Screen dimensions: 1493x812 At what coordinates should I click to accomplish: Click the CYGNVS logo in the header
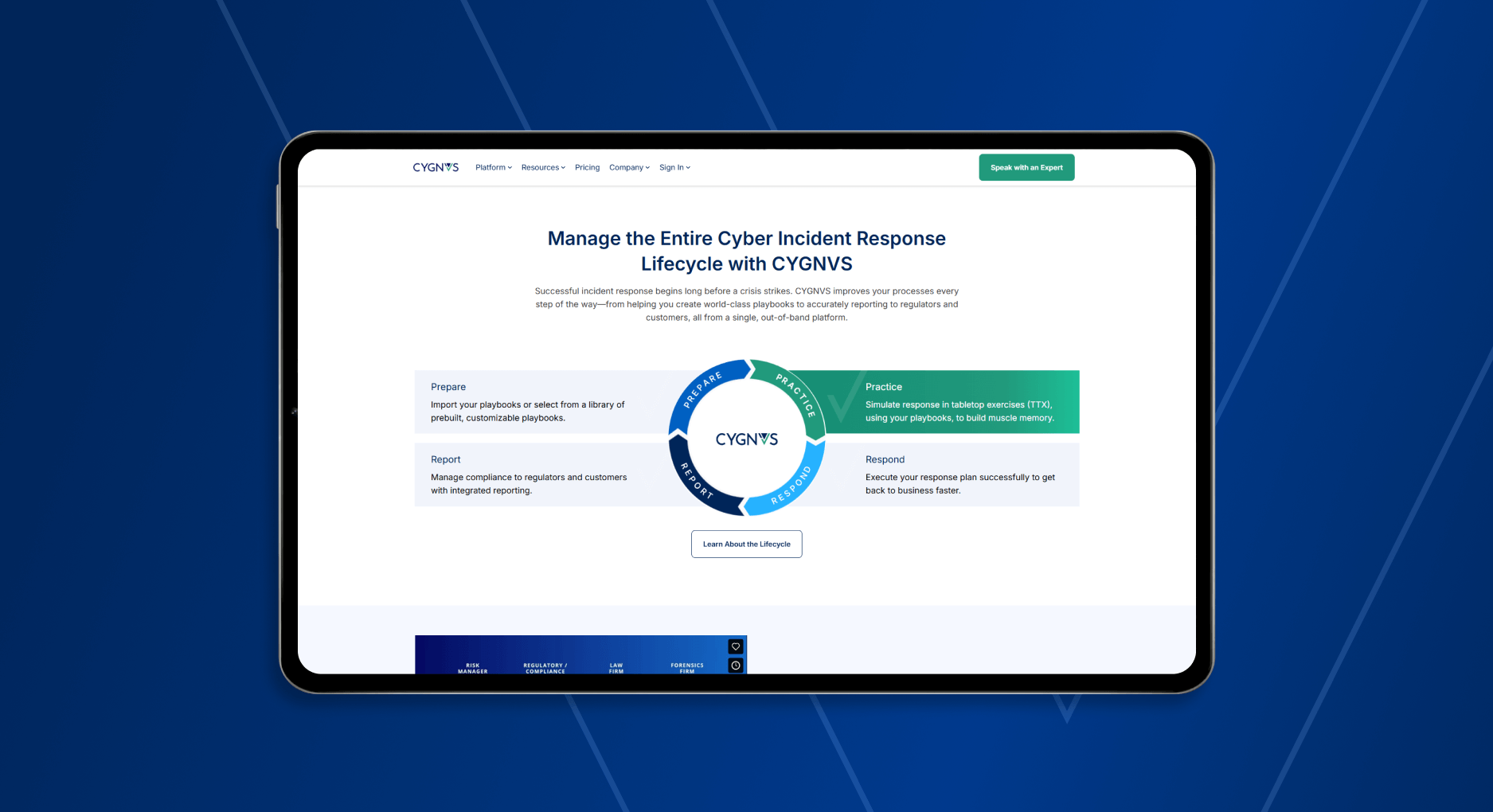pos(436,167)
